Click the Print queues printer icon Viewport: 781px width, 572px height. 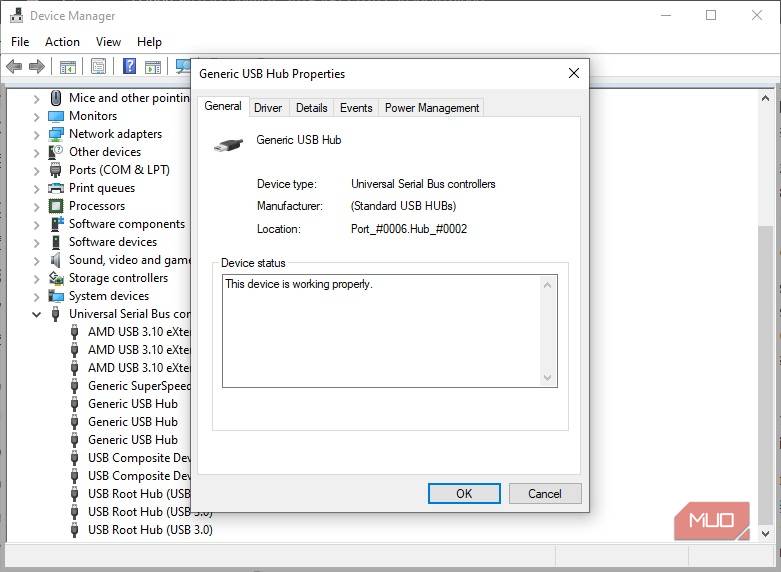point(56,188)
